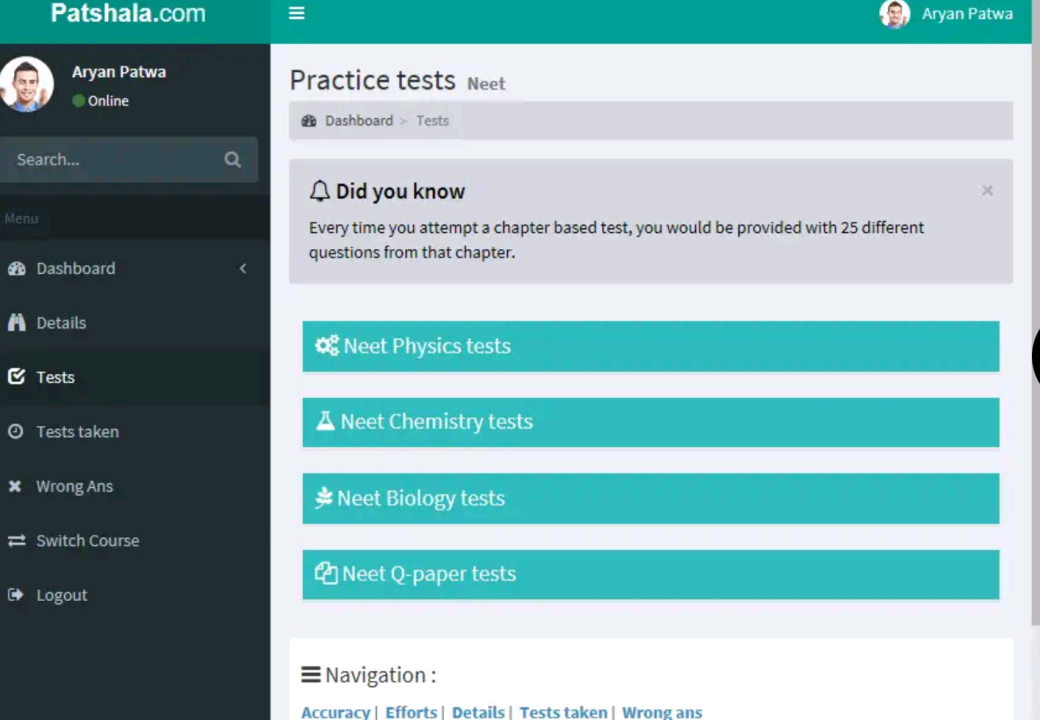This screenshot has height=720, width=1040.
Task: Follow the Accuracy navigation link
Action: [x=336, y=712]
